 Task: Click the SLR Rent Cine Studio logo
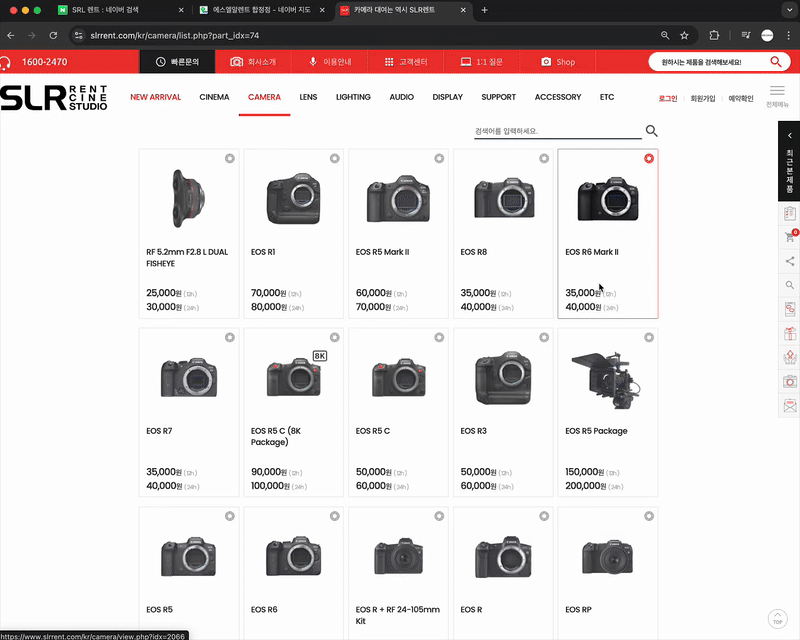coord(54,97)
